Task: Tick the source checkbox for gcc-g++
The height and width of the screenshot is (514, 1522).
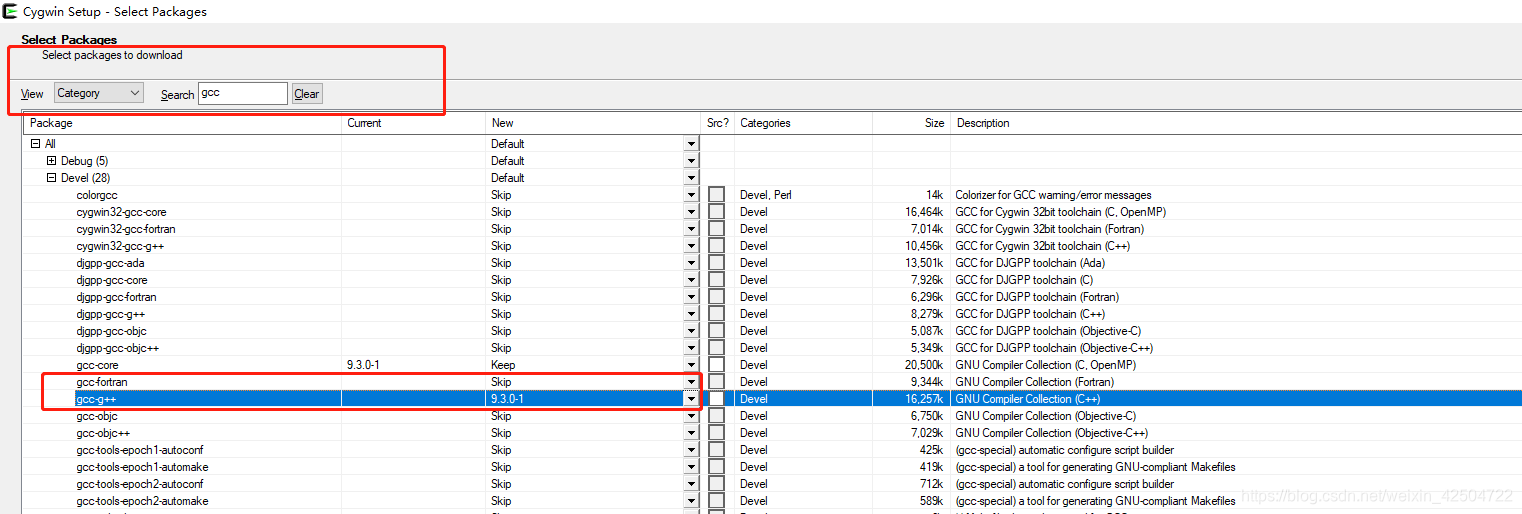Action: 716,399
